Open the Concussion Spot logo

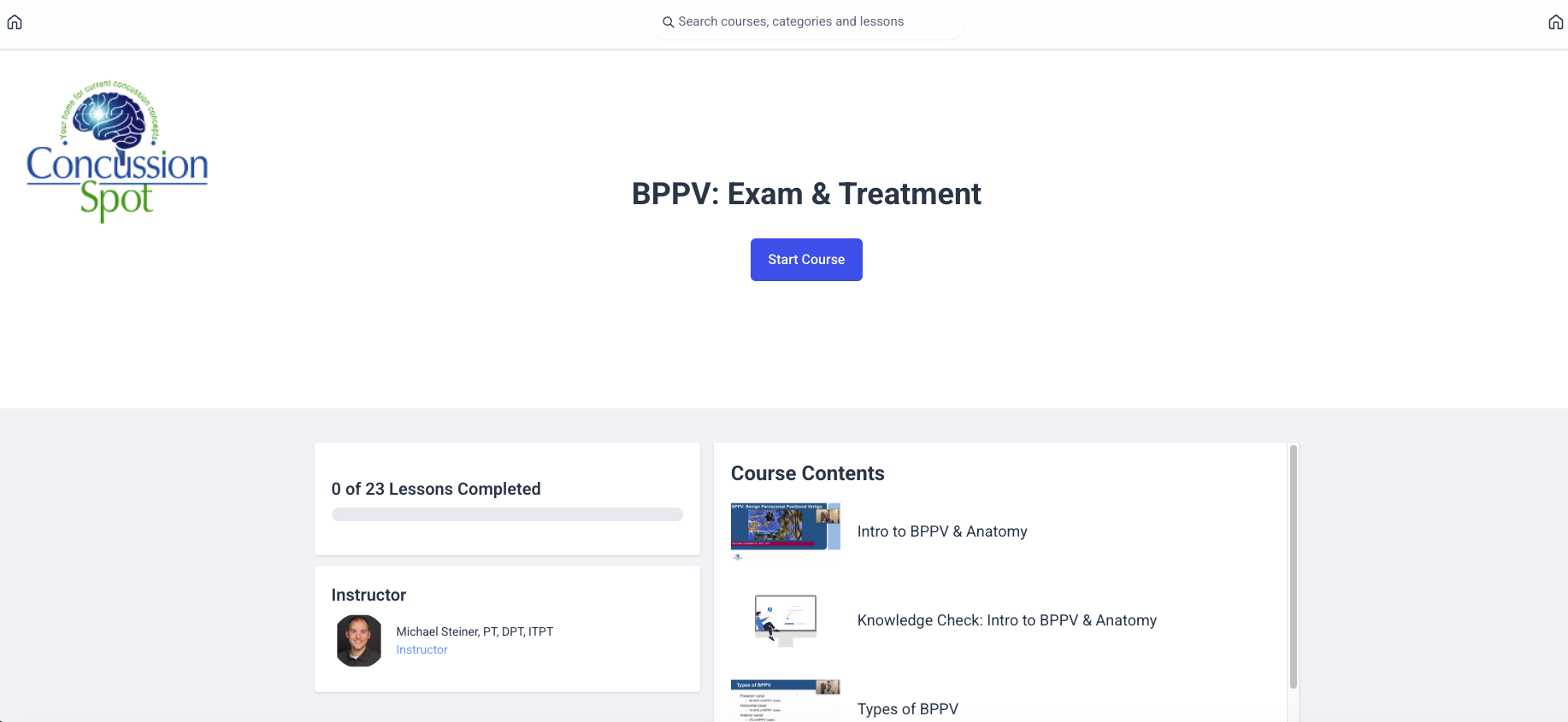click(x=117, y=151)
